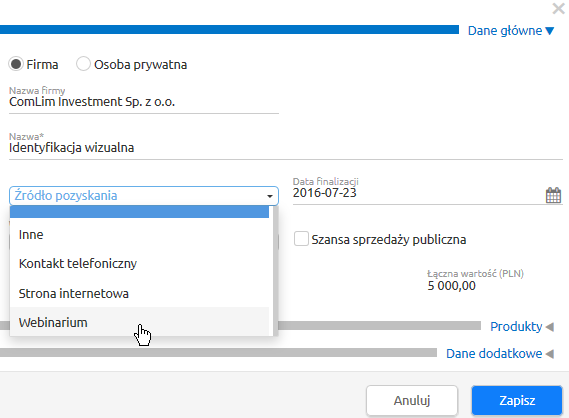Click the Data finalizacji date field
The image size is (569, 418).
coord(417,193)
